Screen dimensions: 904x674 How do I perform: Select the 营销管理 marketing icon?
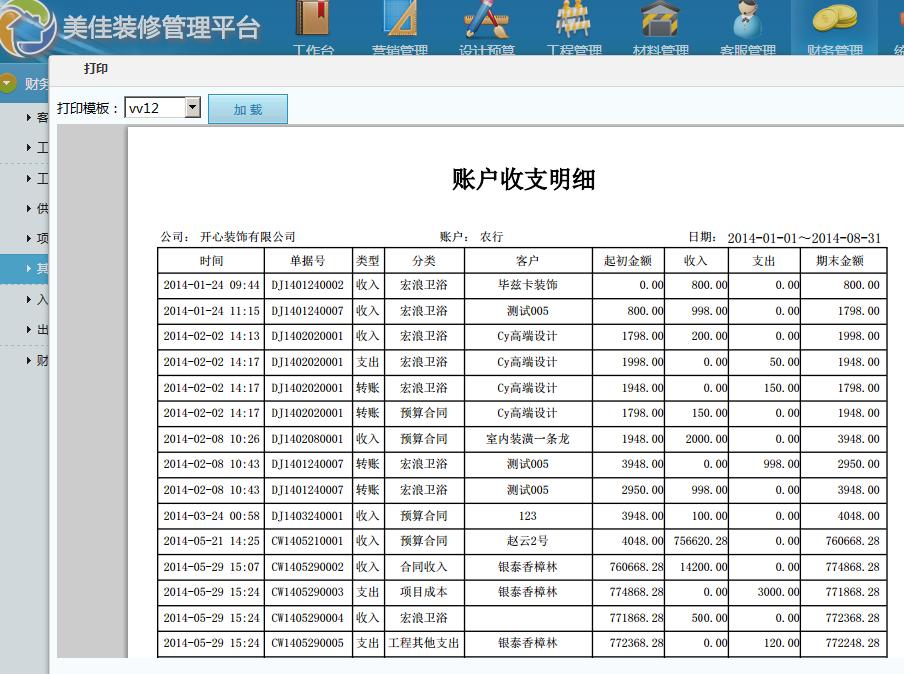(x=399, y=27)
